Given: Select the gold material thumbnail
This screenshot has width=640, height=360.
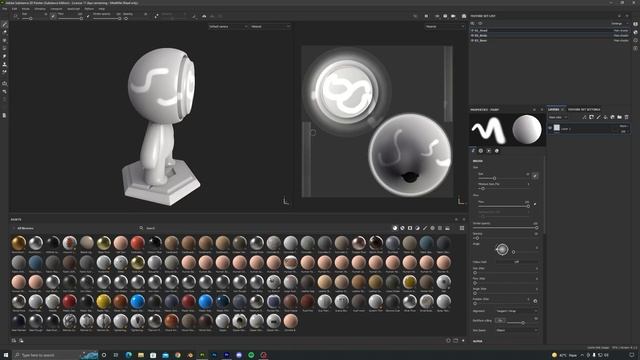Looking at the screenshot, I should [19, 243].
